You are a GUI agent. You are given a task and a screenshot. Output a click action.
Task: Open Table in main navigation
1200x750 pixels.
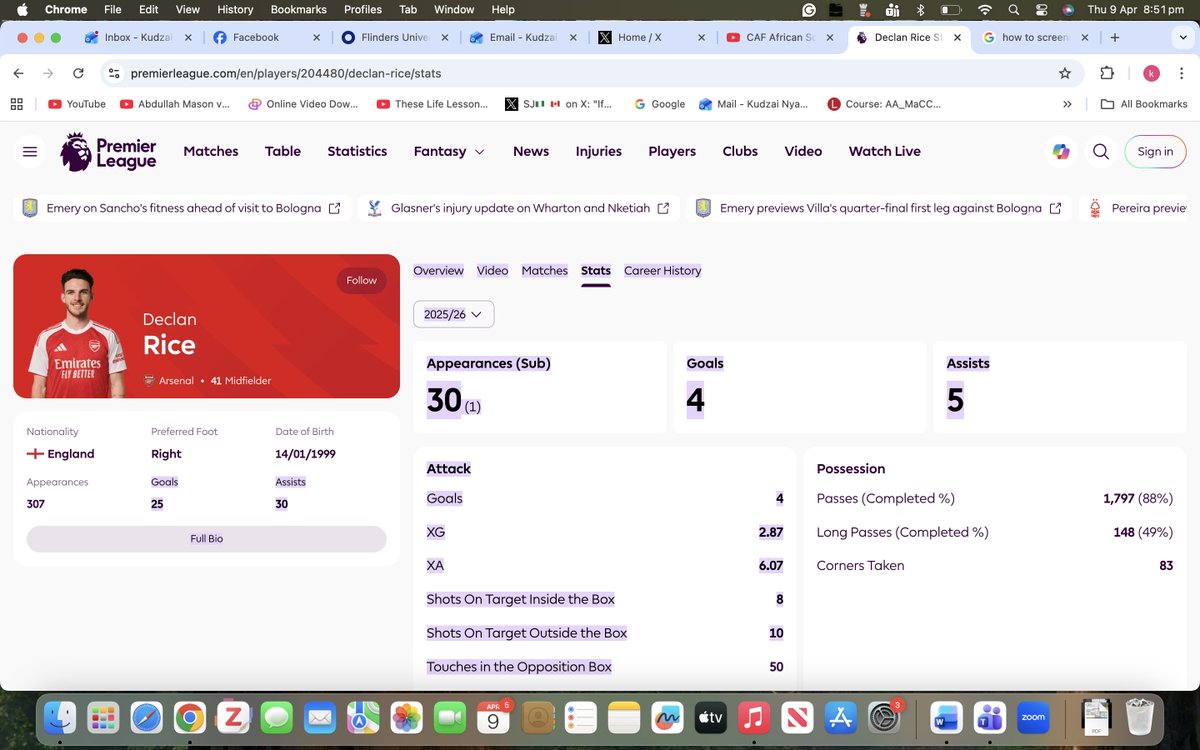283,151
